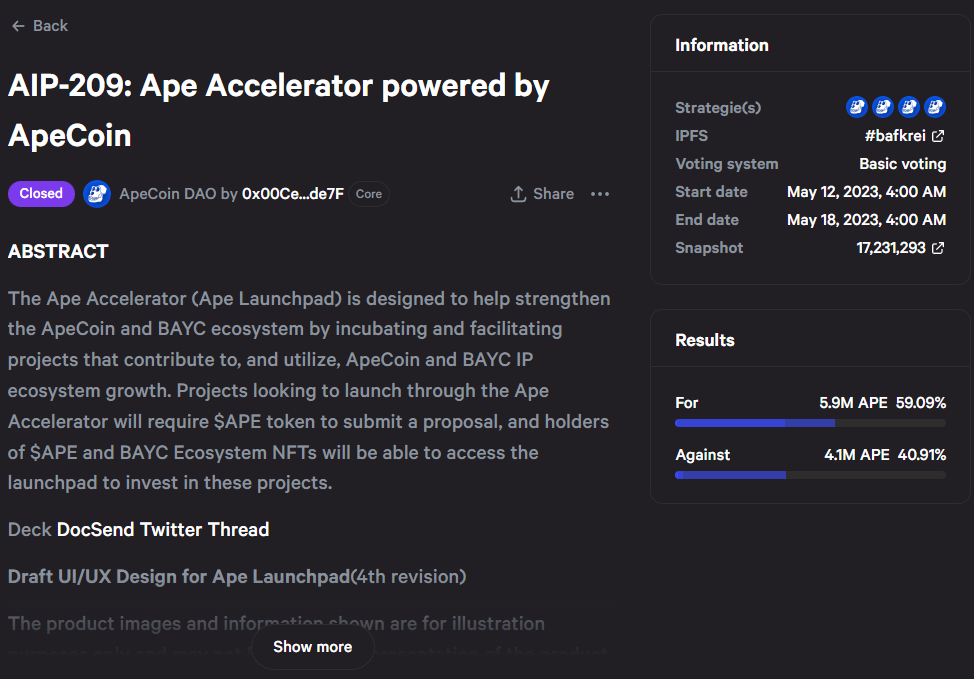Screen dimensions: 974x679
Task: Open snapshot block 17,231,293
Action: tap(891, 248)
